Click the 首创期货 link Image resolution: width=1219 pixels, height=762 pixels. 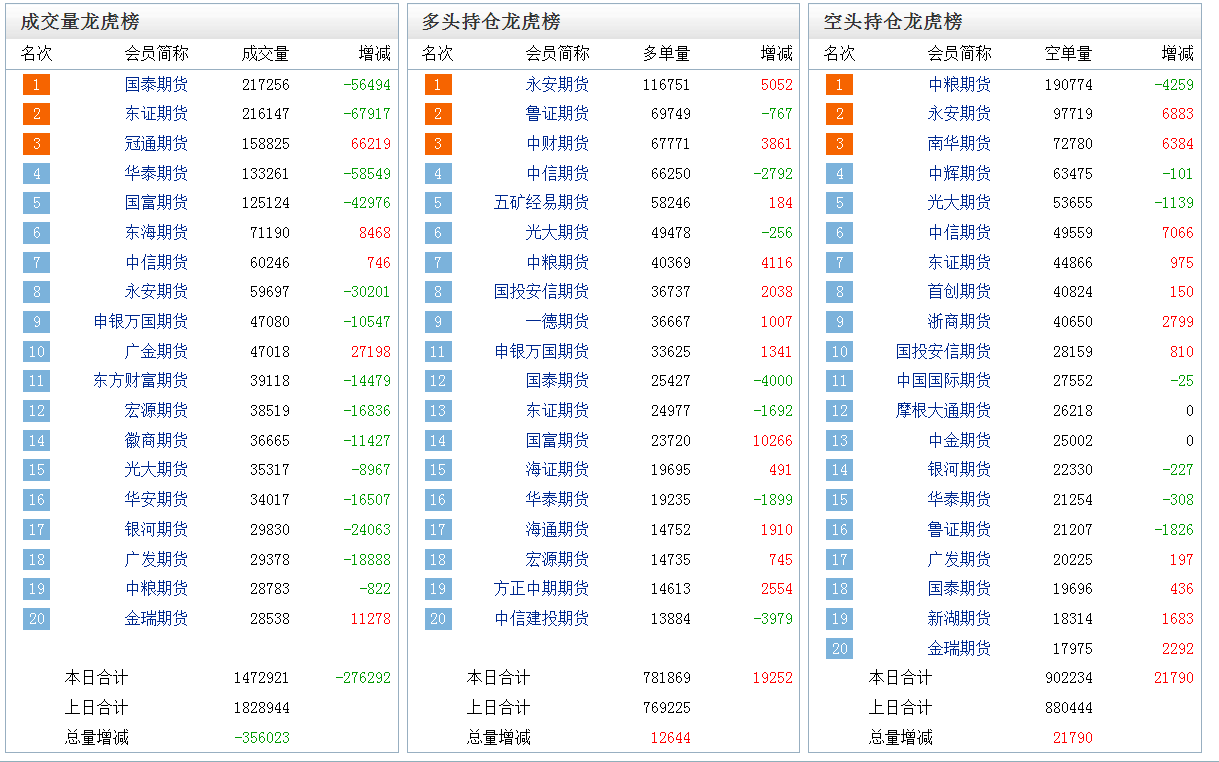coord(959,292)
